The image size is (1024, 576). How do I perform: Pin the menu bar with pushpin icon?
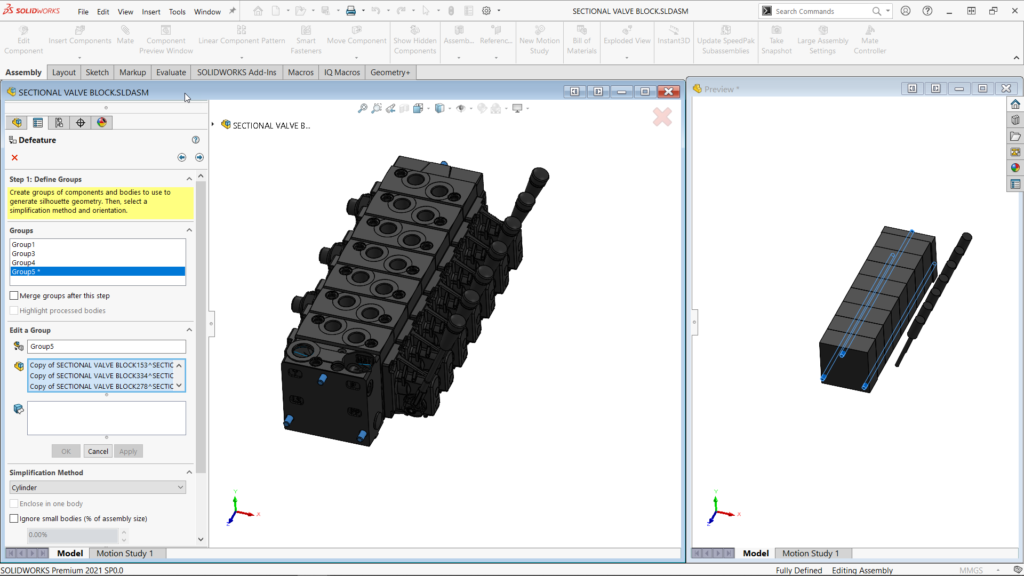click(x=232, y=11)
